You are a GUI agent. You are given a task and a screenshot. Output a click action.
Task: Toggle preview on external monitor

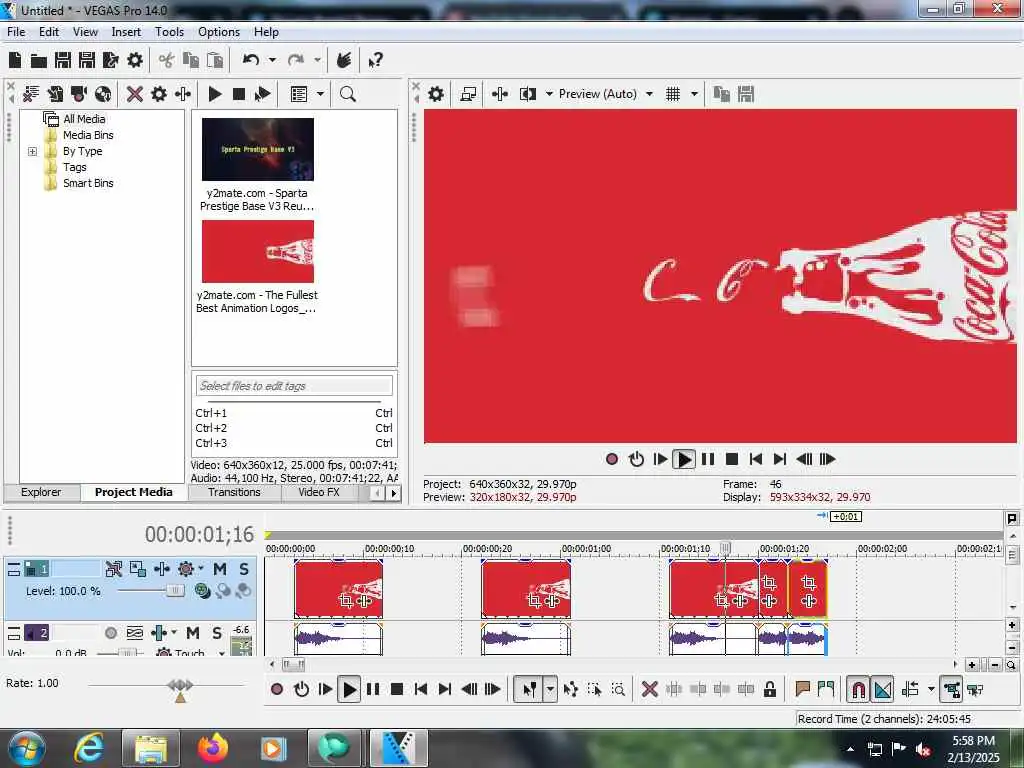click(468, 94)
